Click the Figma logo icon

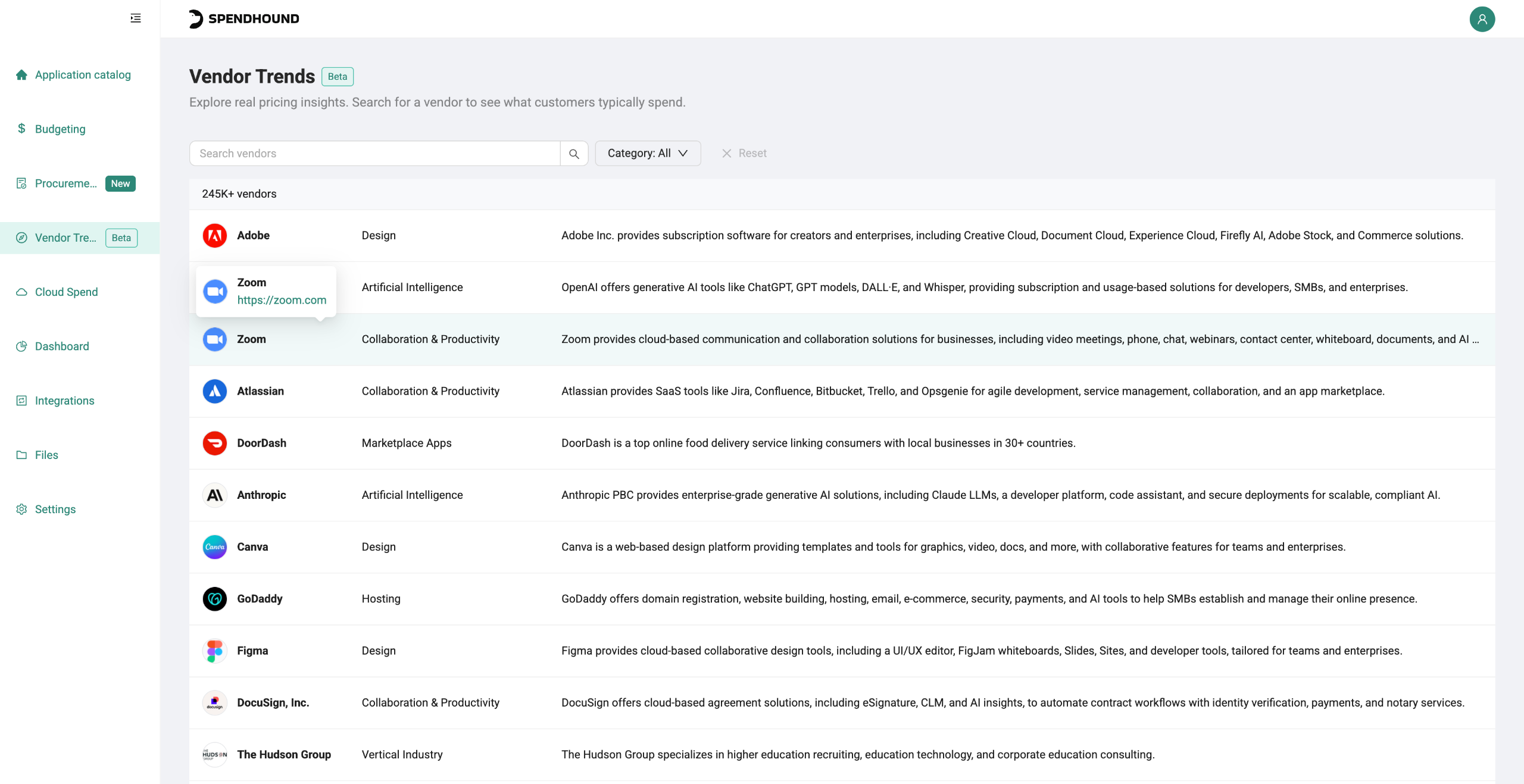pos(215,651)
